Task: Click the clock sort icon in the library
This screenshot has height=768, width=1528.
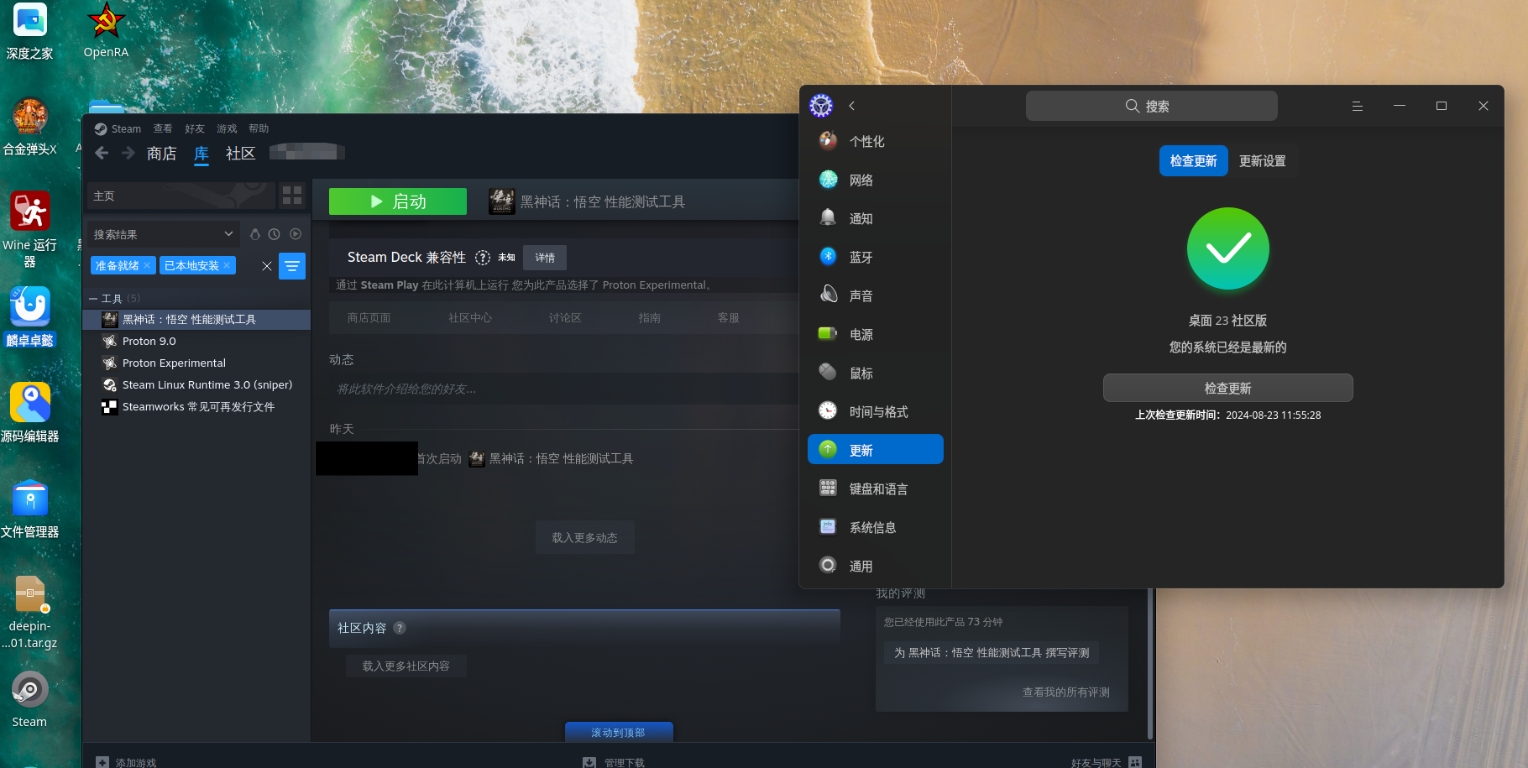Action: 274,234
